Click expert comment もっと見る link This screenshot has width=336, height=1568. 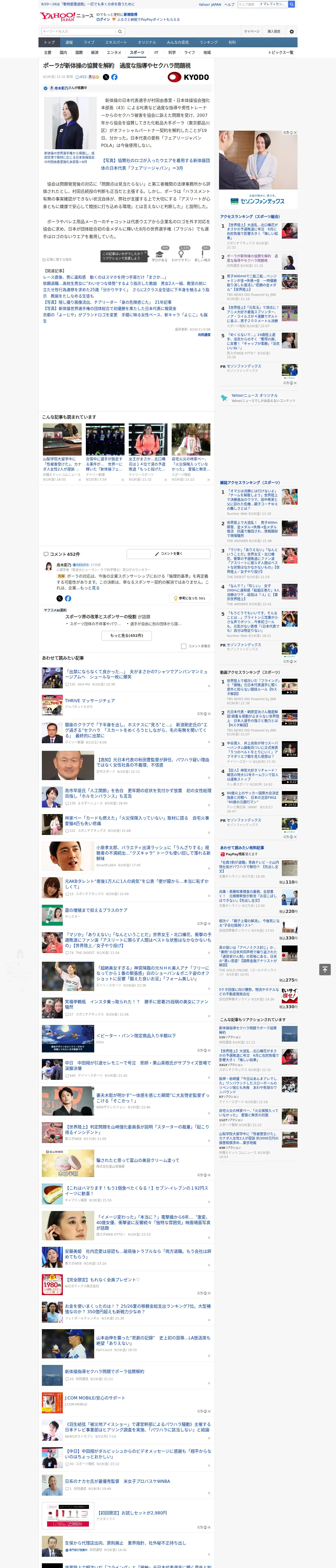(90, 588)
